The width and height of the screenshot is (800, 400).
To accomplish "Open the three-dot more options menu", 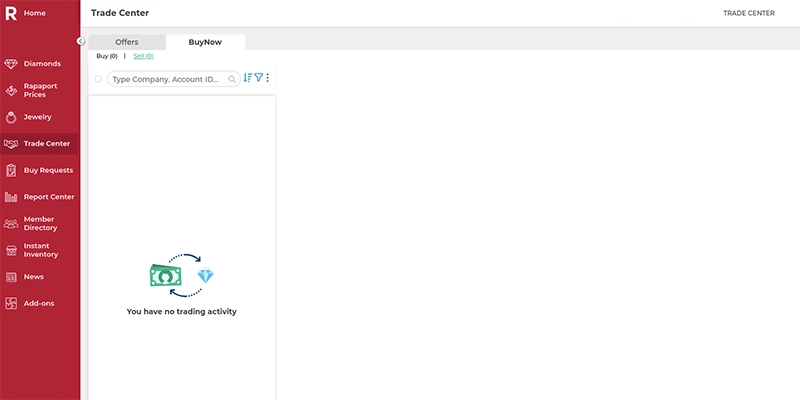I will click(x=268, y=78).
